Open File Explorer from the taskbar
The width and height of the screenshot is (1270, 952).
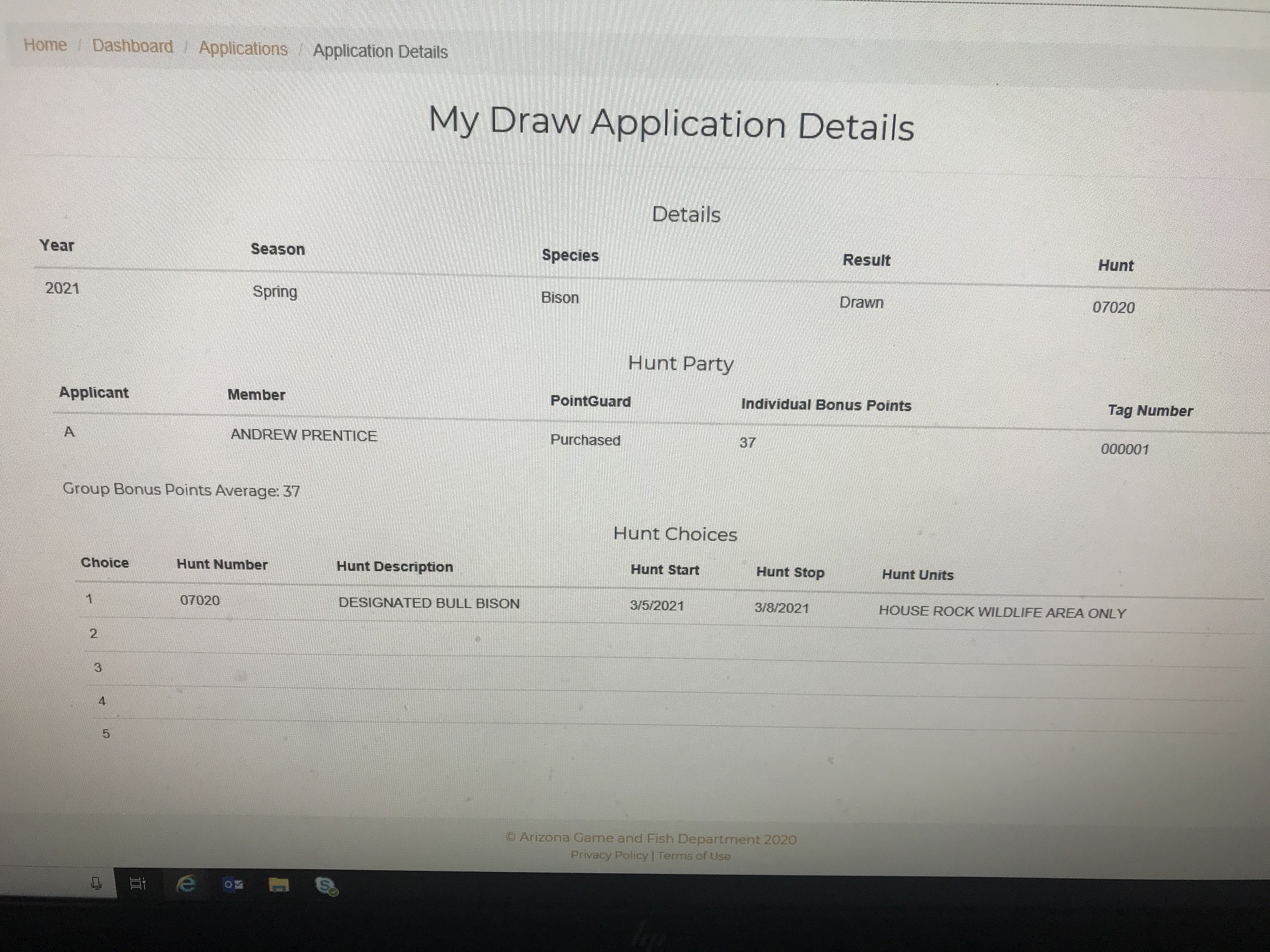tap(279, 886)
